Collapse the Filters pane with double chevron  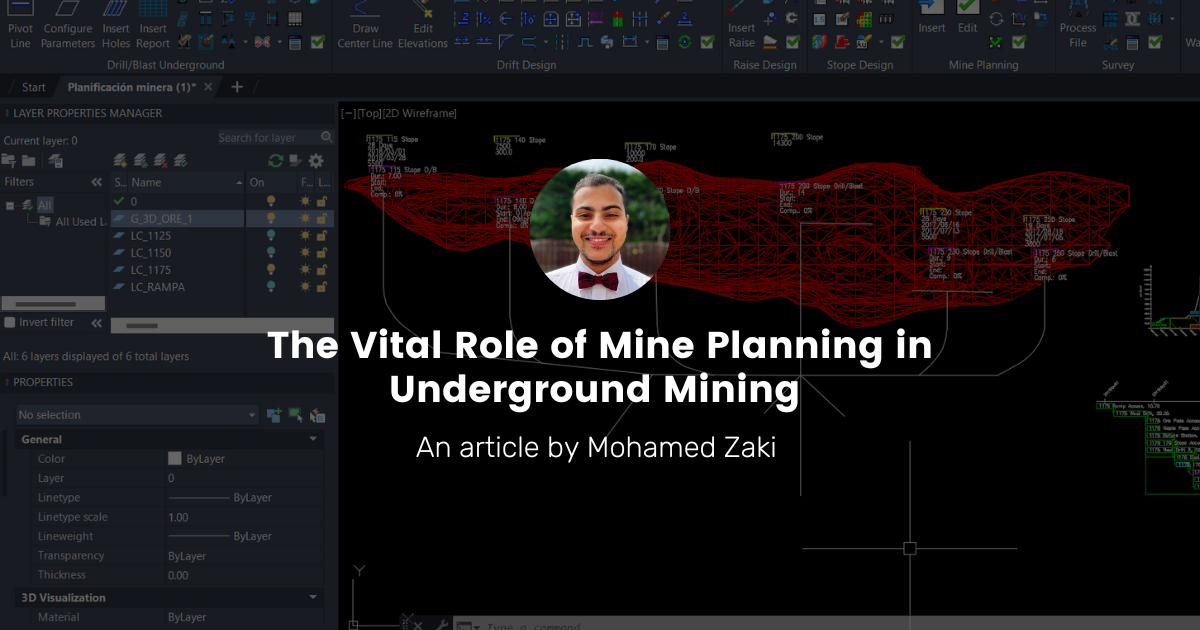tap(96, 182)
